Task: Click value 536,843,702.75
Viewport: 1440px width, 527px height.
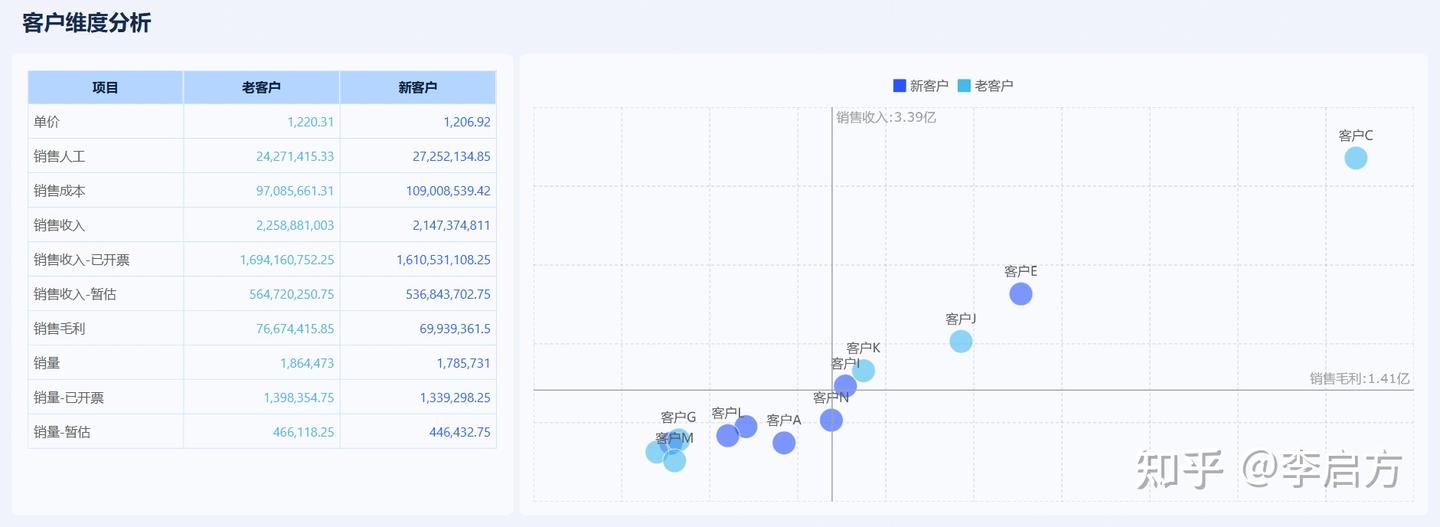Action: [x=448, y=295]
